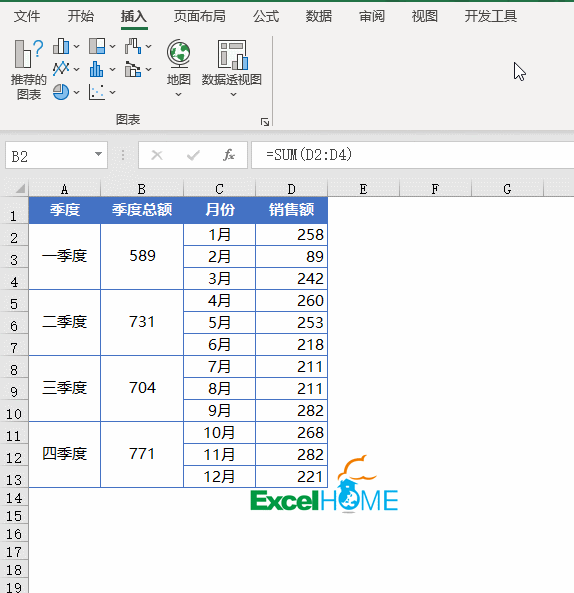Insert a hierarchy treemap chart

[102, 46]
